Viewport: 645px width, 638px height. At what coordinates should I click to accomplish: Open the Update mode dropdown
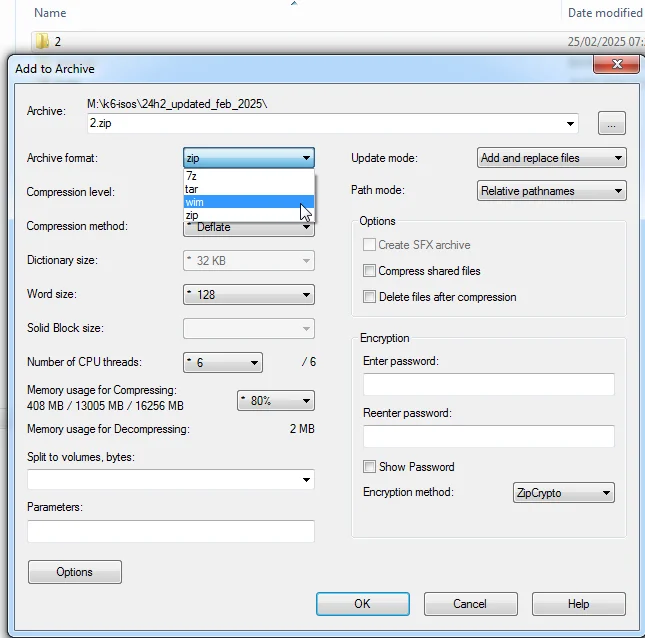[551, 158]
